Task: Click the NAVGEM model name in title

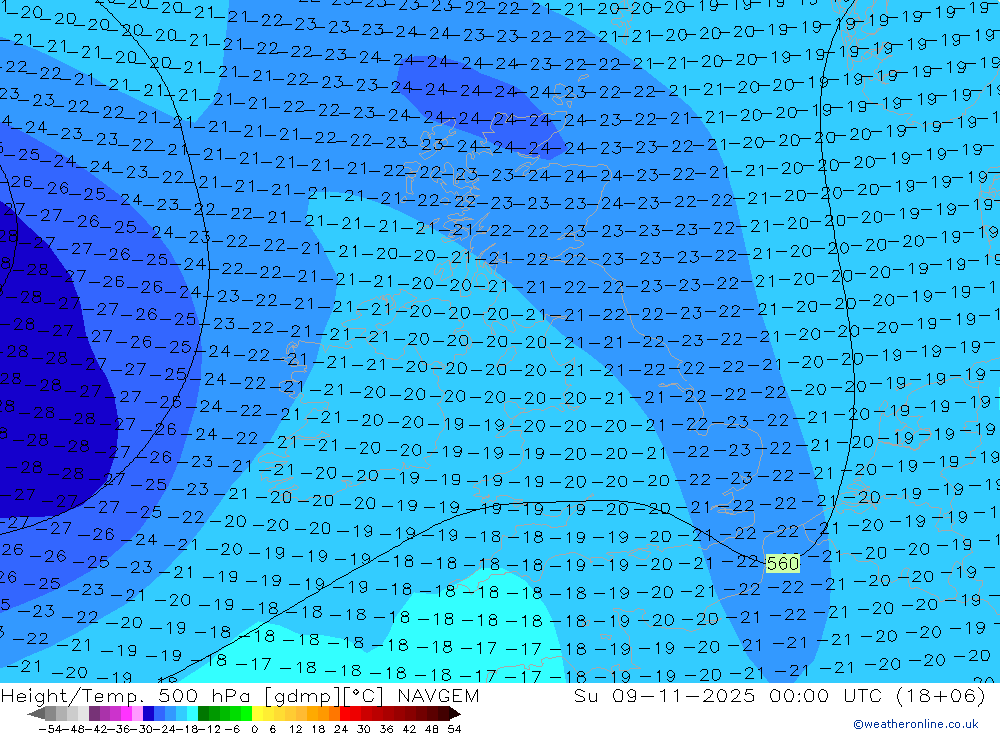Action: point(438,695)
